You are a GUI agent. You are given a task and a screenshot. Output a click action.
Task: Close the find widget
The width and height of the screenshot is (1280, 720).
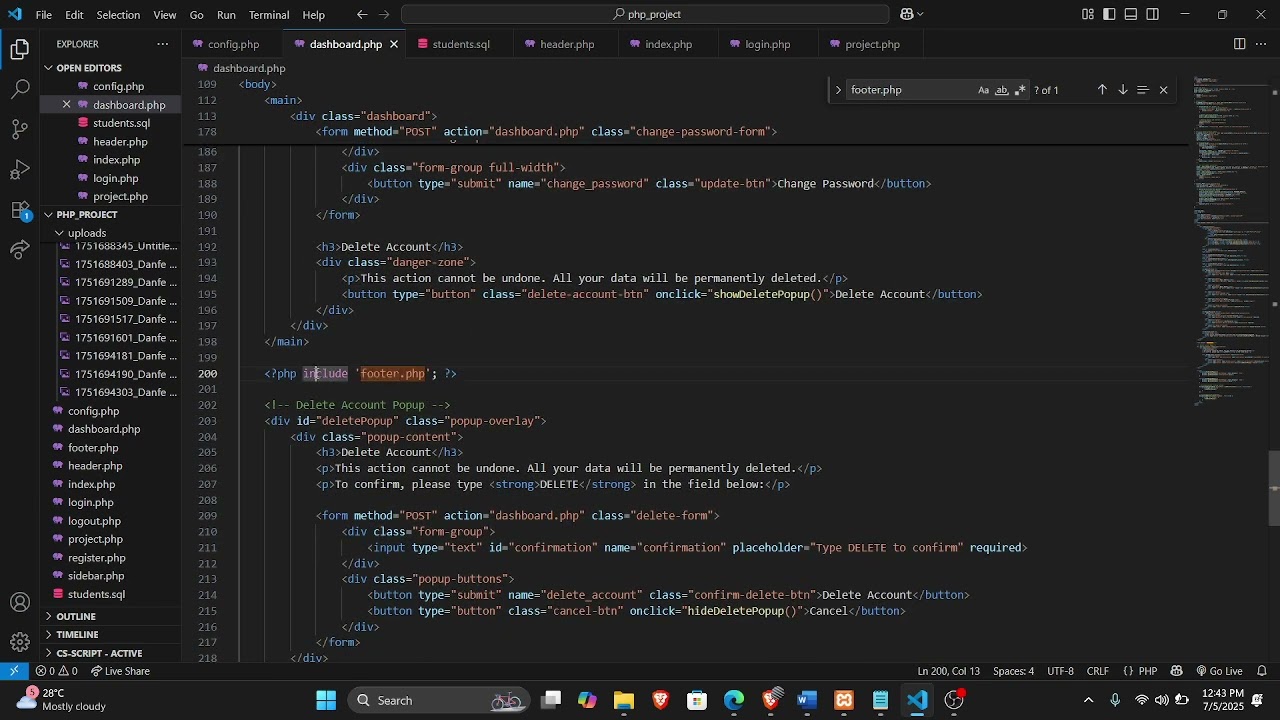pyautogui.click(x=1163, y=90)
